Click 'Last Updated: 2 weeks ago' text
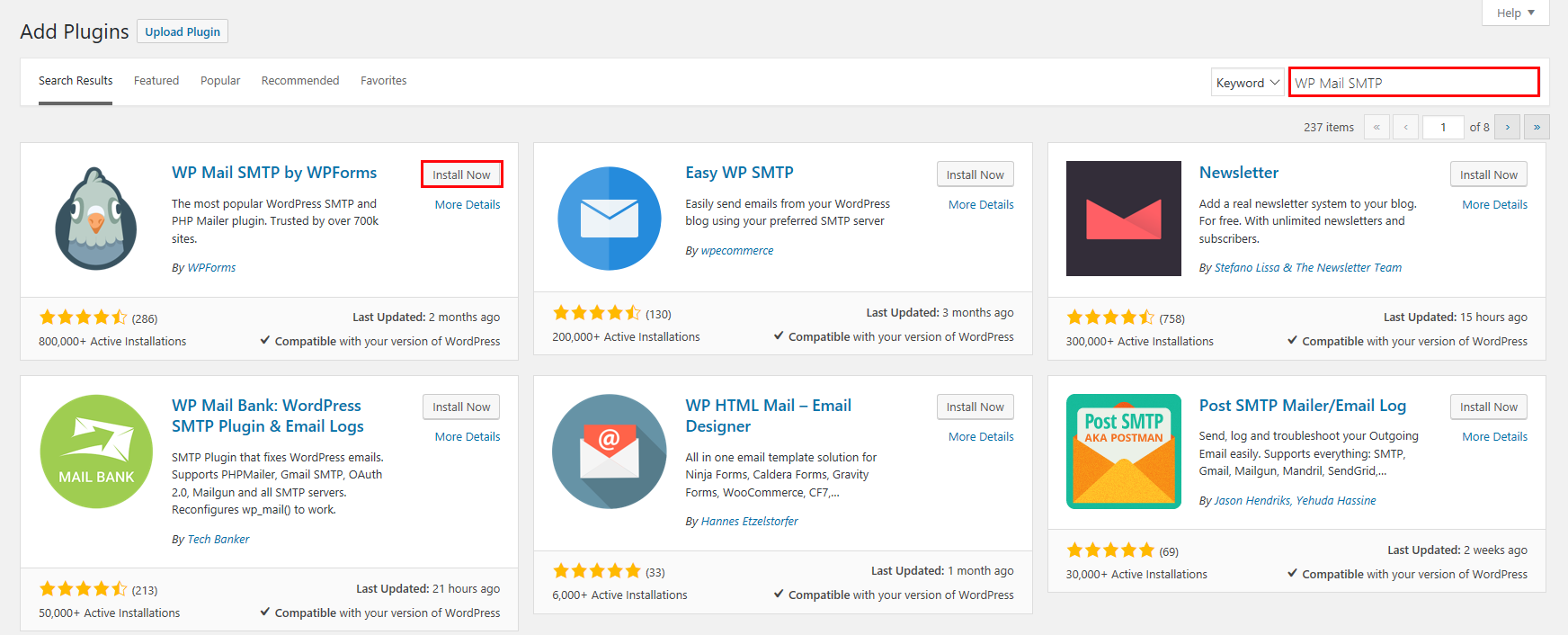 (x=1457, y=550)
